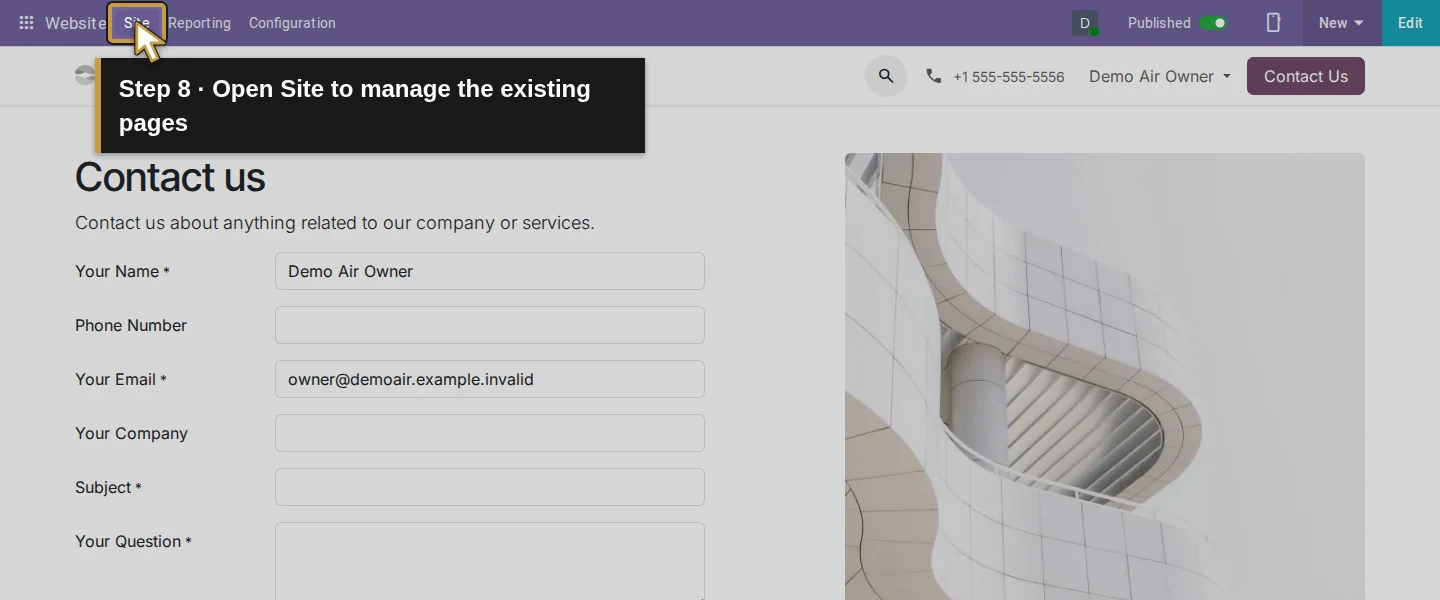
Task: Expand the New dropdown
Action: (x=1341, y=23)
